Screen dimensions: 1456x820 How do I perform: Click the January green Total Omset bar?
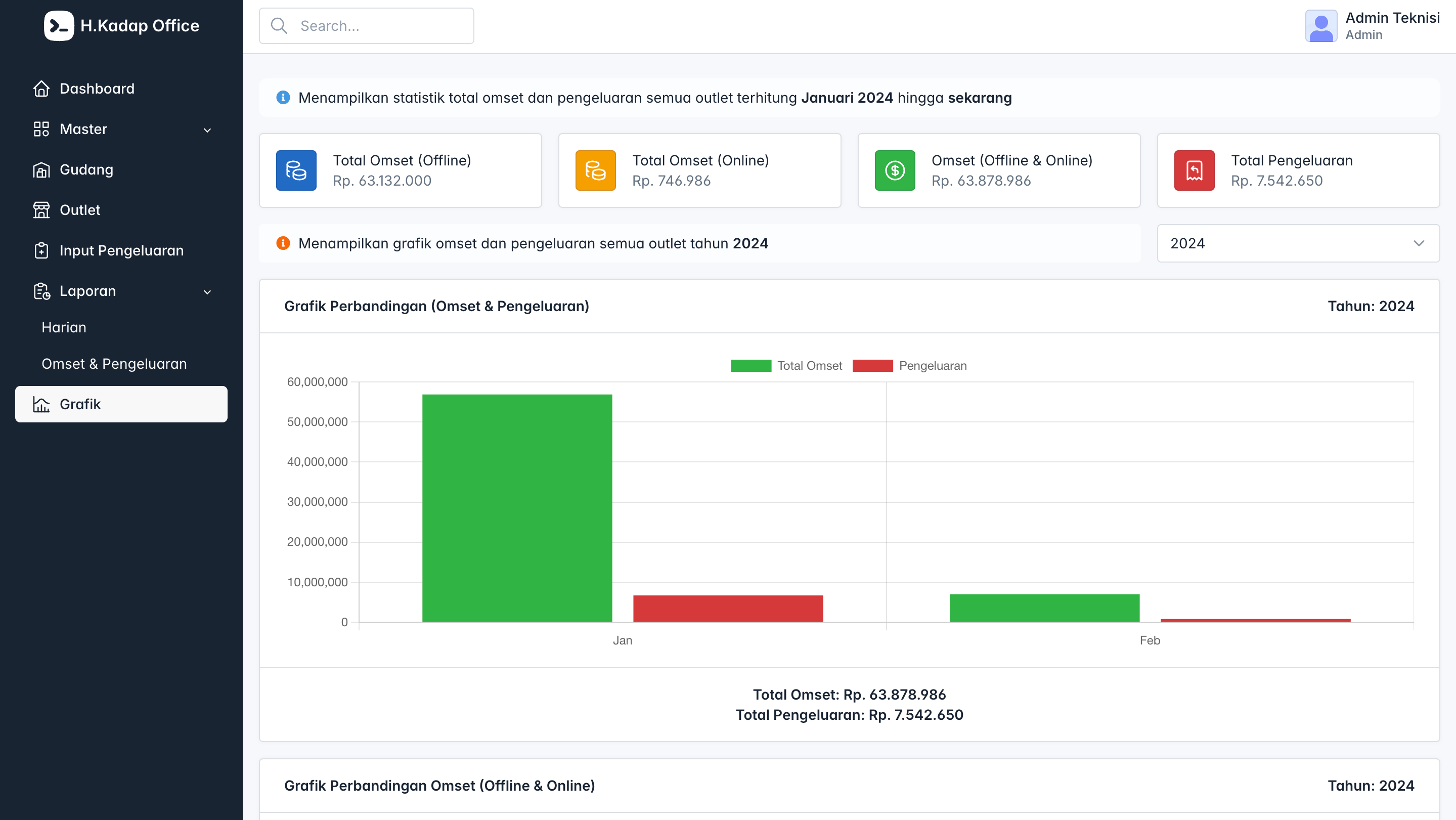click(x=517, y=508)
